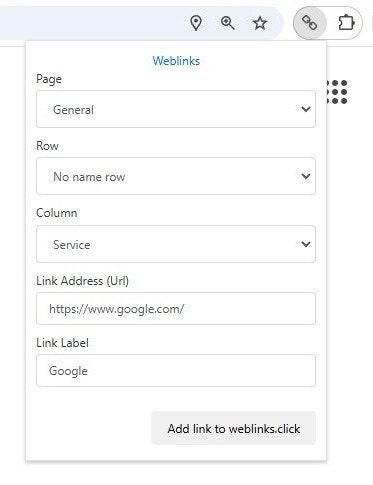Image resolution: width=373 pixels, height=485 pixels.
Task: Click the 'Page' field label
Action: [49, 79]
